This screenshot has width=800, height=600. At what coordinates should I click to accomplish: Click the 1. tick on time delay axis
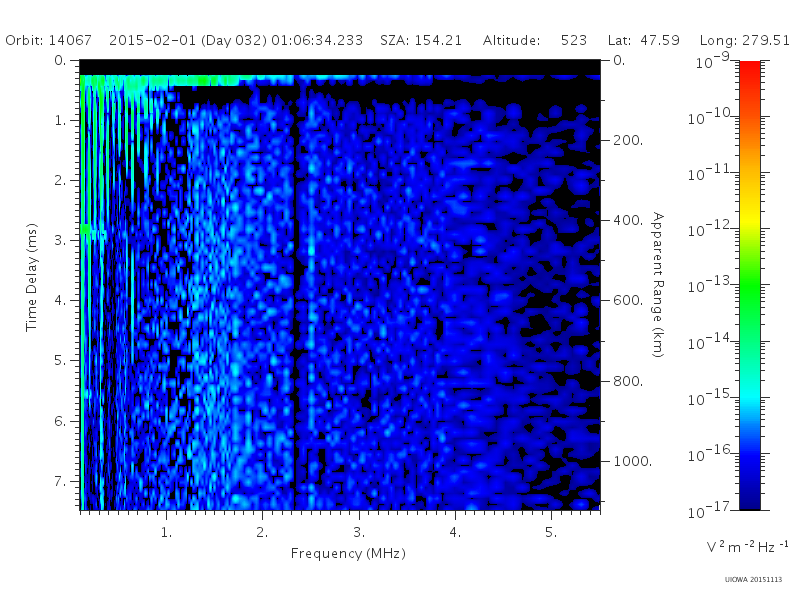click(61, 120)
